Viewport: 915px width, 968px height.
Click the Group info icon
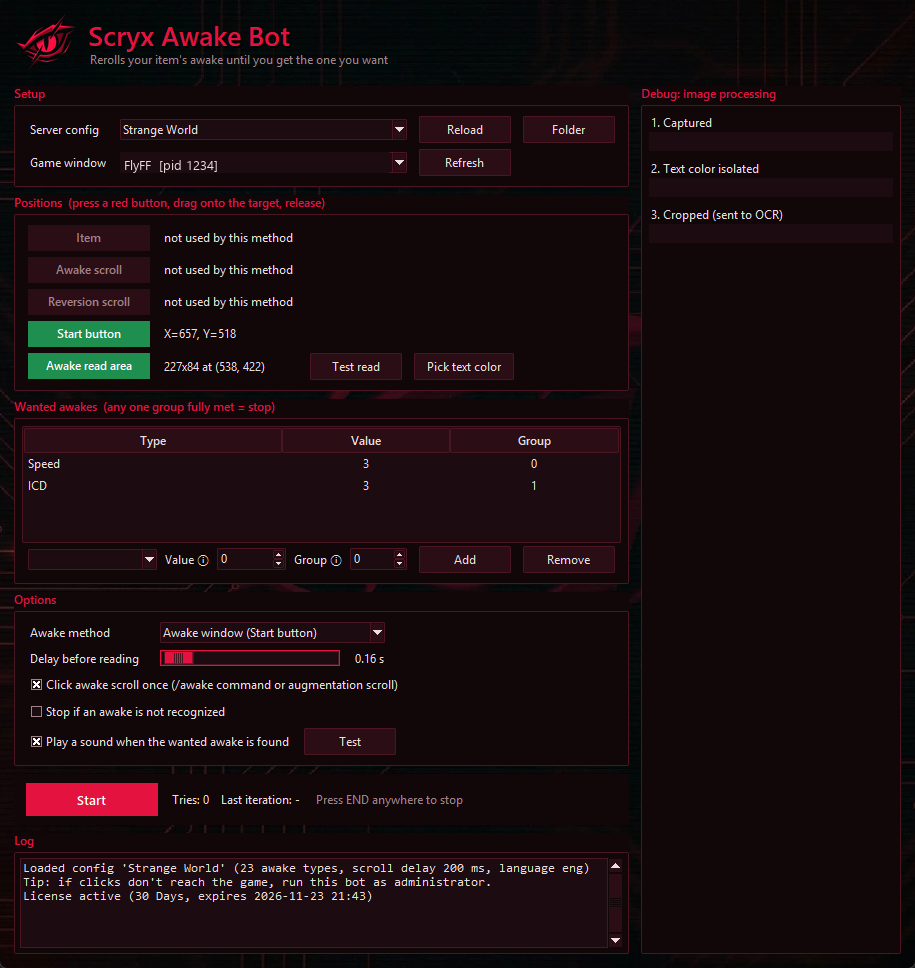(336, 561)
